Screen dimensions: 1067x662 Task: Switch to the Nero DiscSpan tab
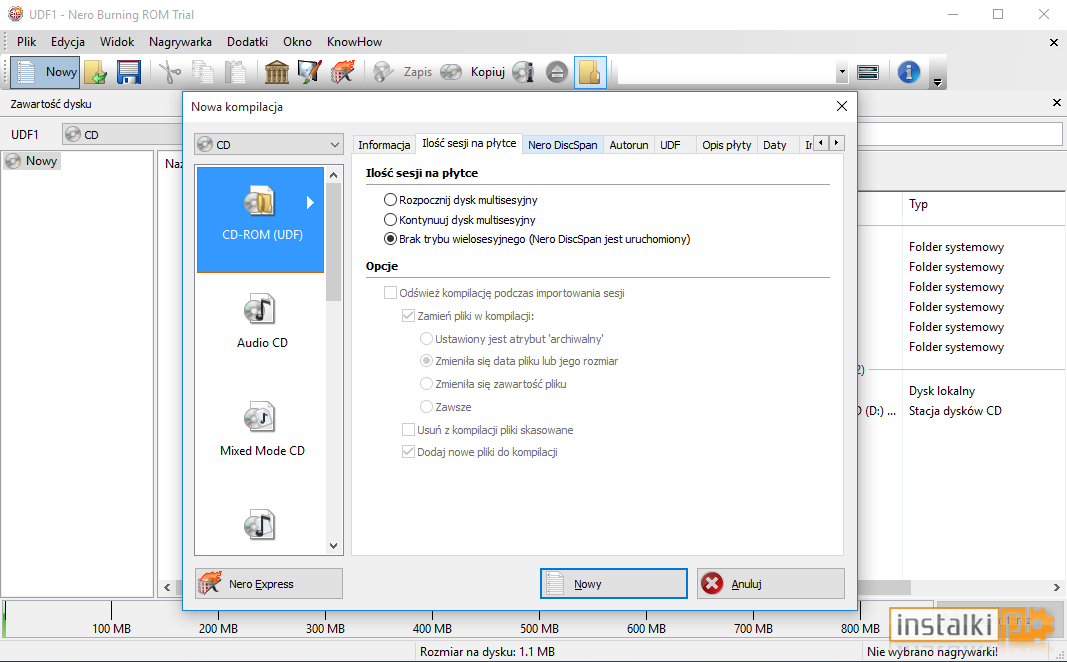562,145
